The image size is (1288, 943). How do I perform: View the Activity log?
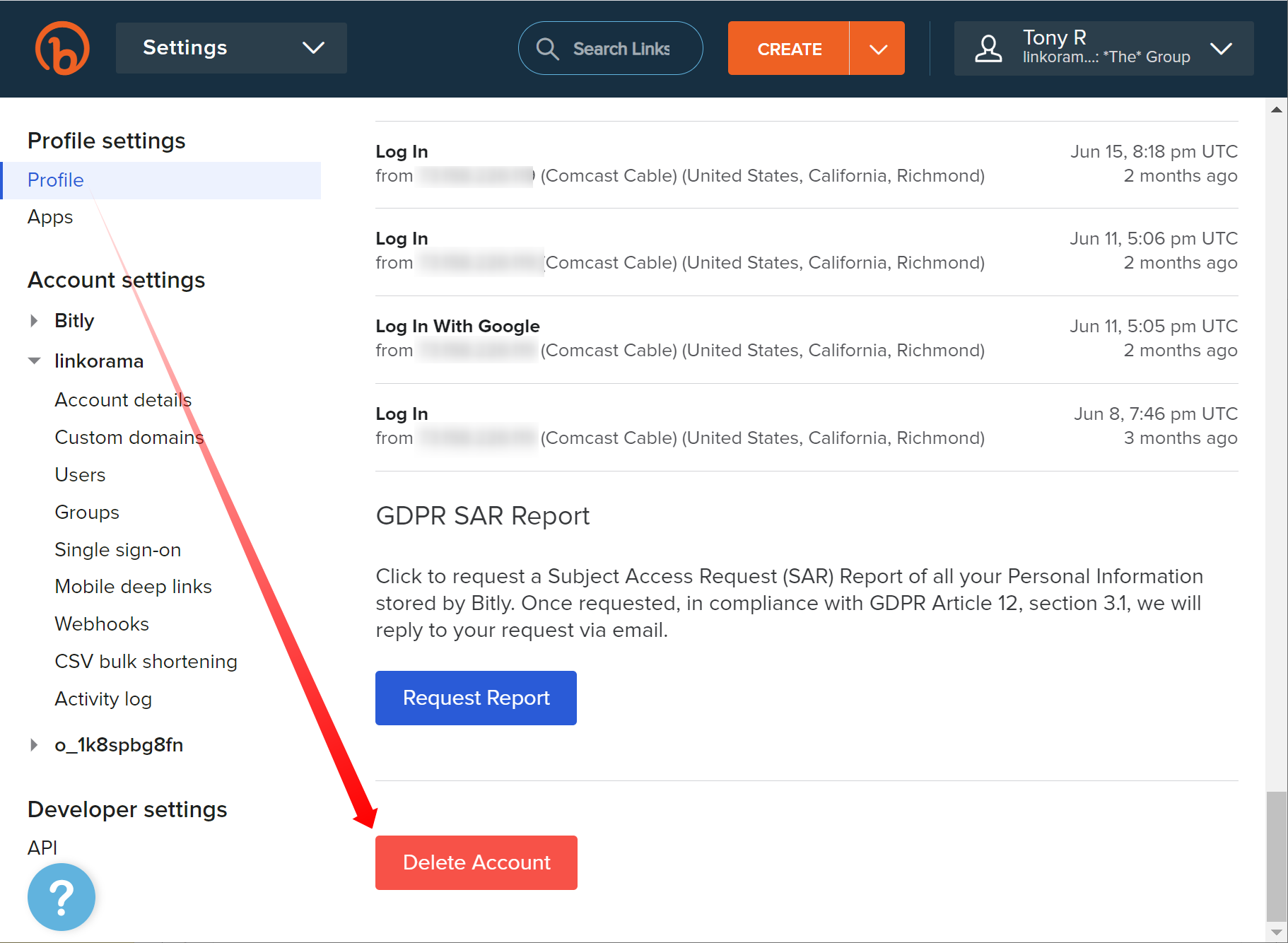coord(103,699)
